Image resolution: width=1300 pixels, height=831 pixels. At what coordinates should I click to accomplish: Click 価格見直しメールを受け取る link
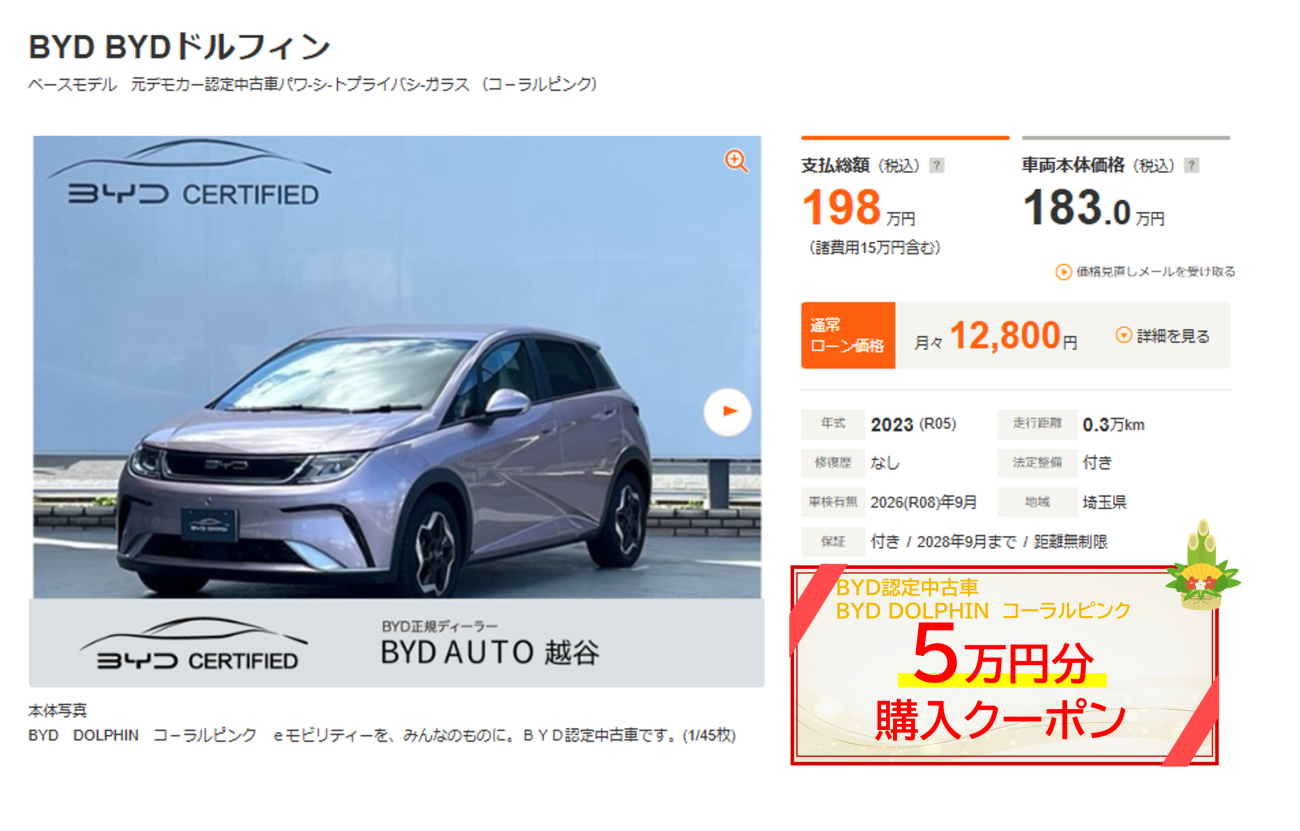(1155, 272)
